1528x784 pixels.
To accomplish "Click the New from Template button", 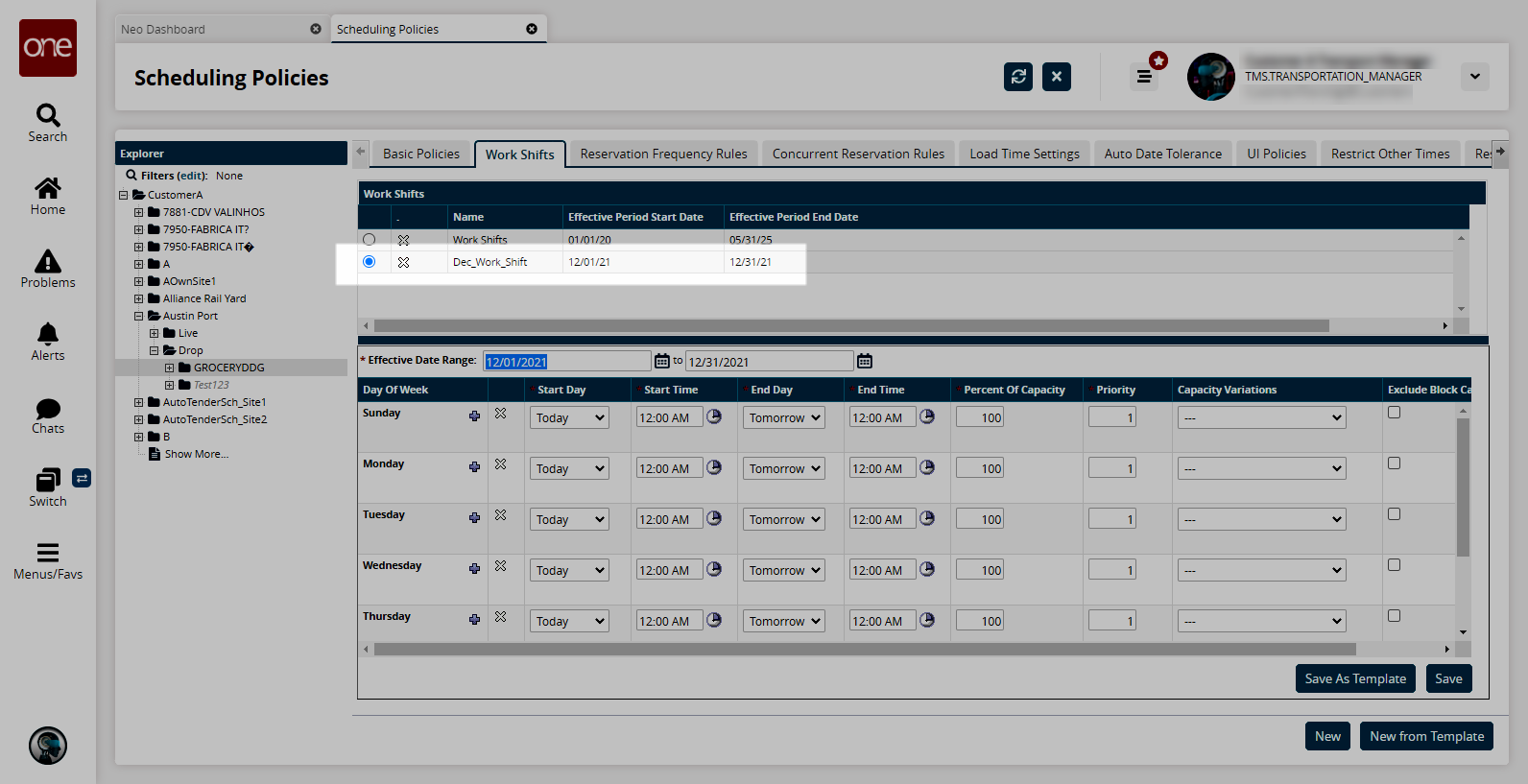I will click(1425, 736).
